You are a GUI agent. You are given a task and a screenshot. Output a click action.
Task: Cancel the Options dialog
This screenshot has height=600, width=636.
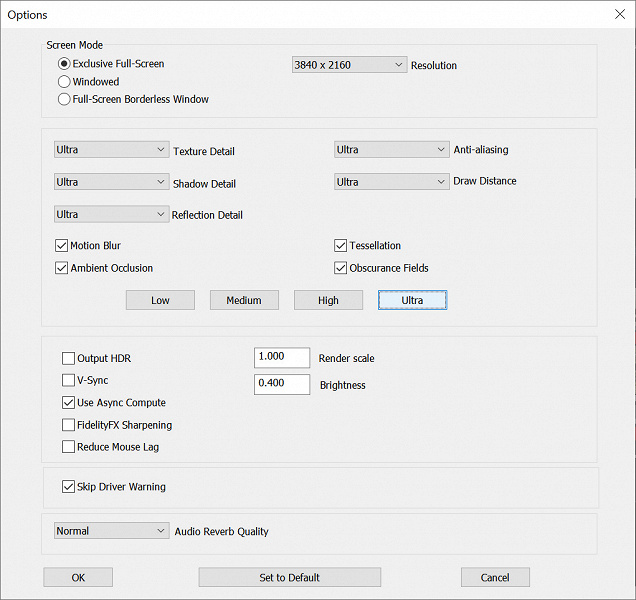[495, 577]
